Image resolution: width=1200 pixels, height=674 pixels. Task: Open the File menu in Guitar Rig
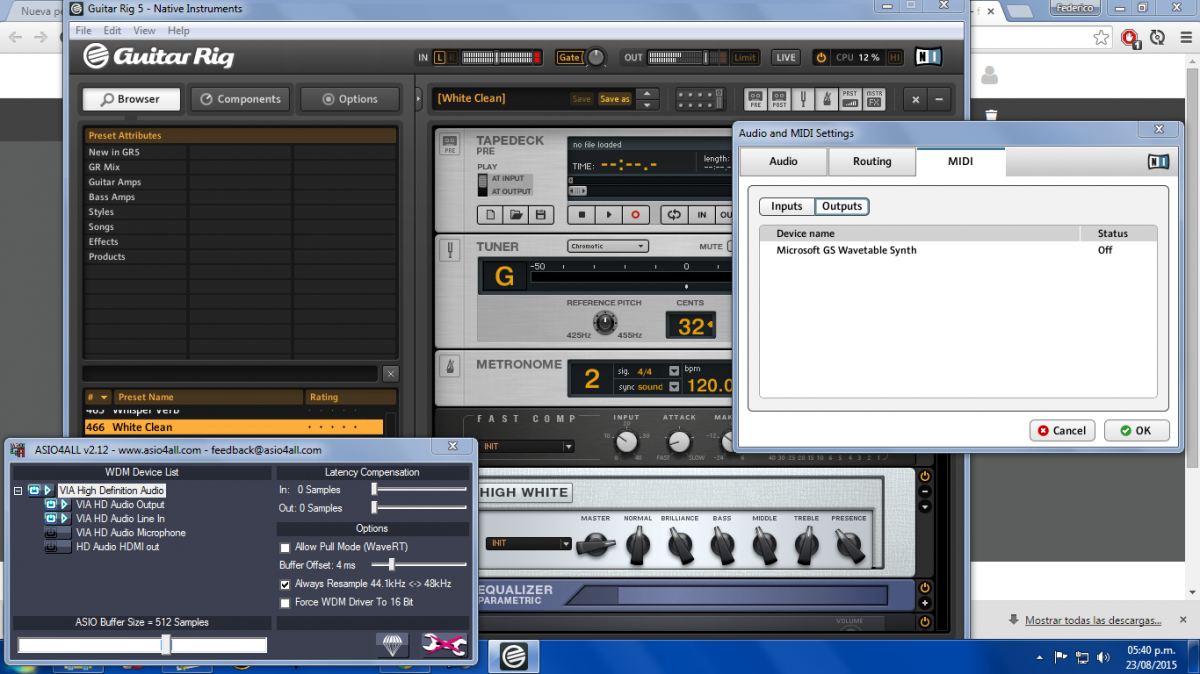click(x=83, y=31)
